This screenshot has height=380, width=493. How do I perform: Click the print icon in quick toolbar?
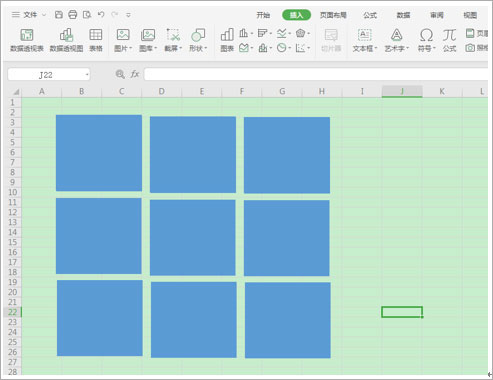coord(72,15)
